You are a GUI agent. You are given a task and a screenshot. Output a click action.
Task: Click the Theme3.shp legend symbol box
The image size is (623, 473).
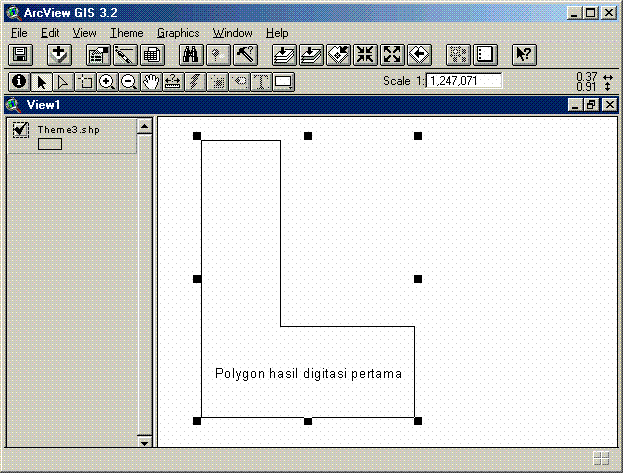point(50,144)
